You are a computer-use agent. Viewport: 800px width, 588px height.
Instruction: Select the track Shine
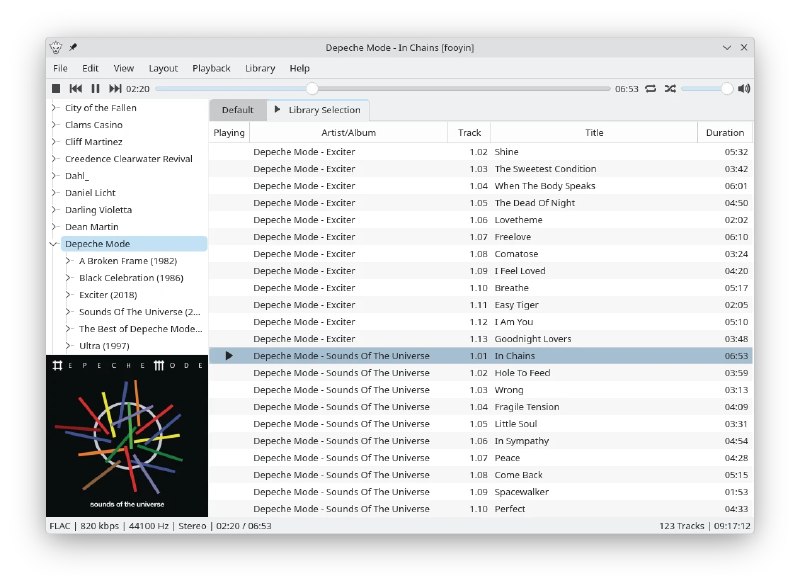coord(481,152)
